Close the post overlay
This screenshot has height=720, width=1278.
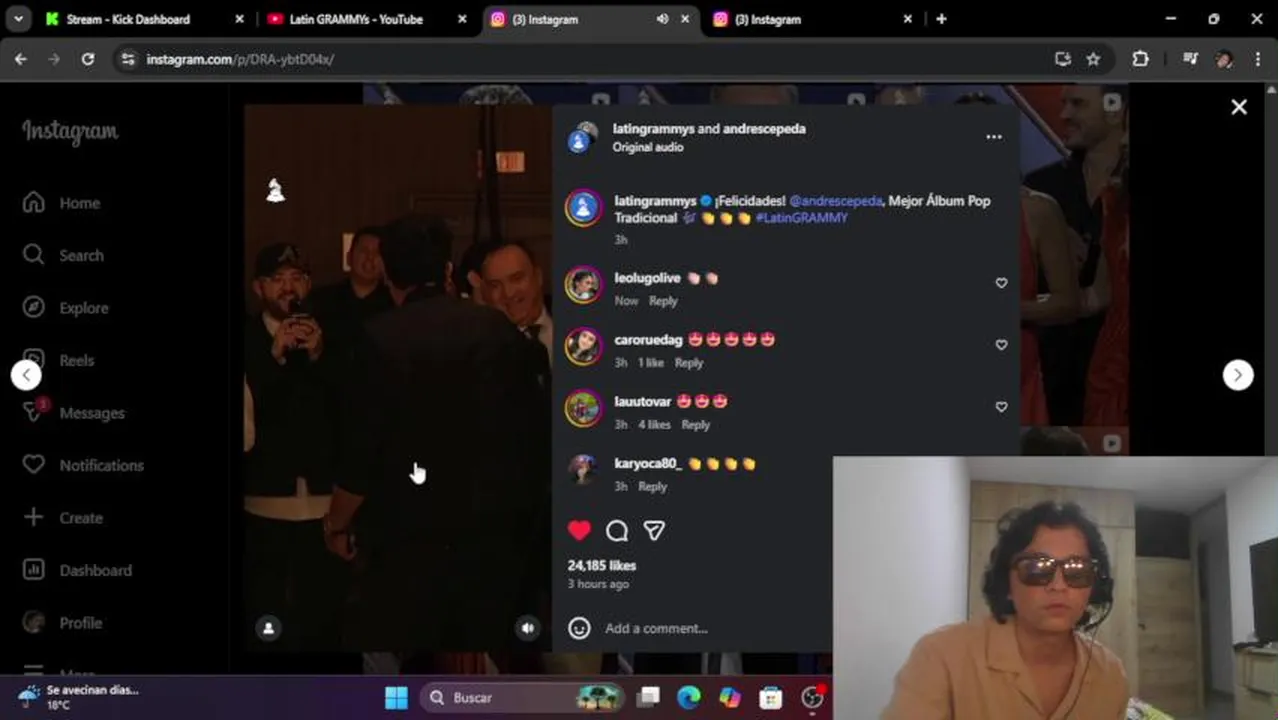[1239, 107]
